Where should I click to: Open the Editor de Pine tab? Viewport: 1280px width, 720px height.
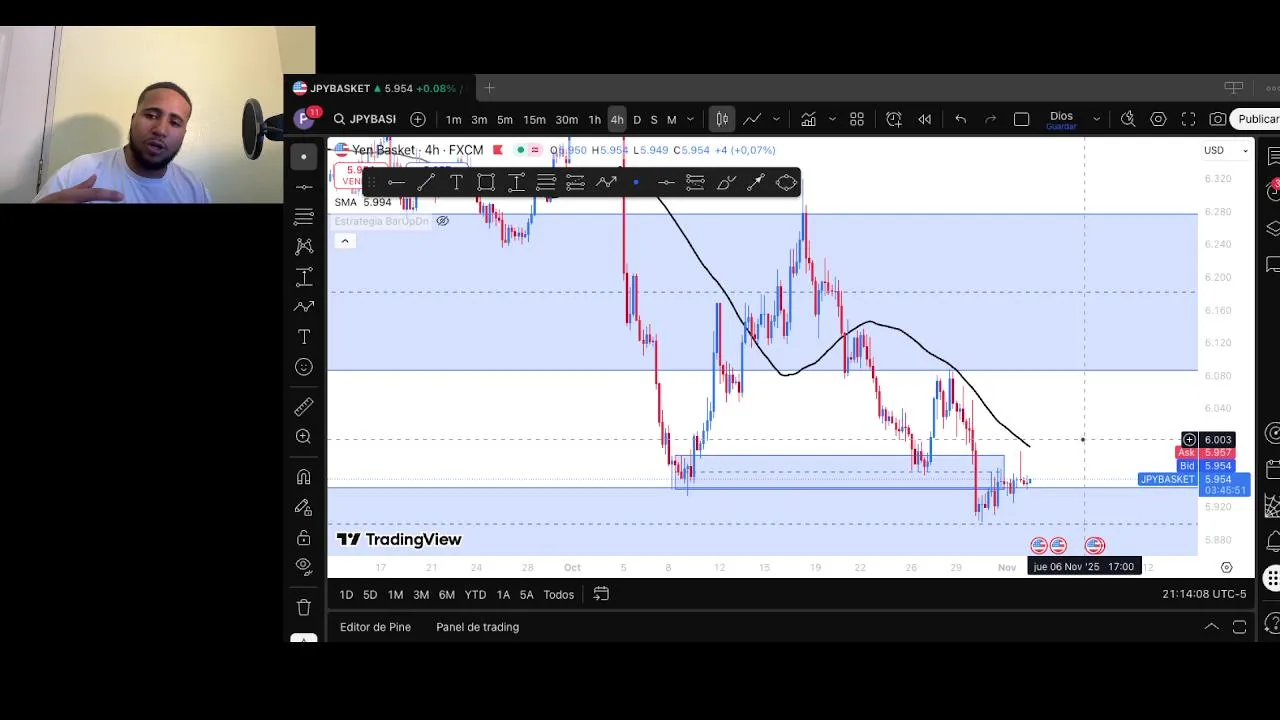pos(375,627)
